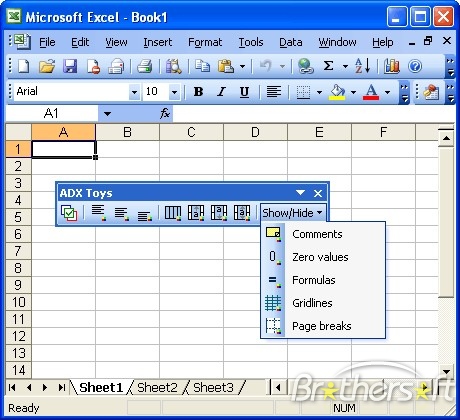Open the Data menu

[291, 42]
